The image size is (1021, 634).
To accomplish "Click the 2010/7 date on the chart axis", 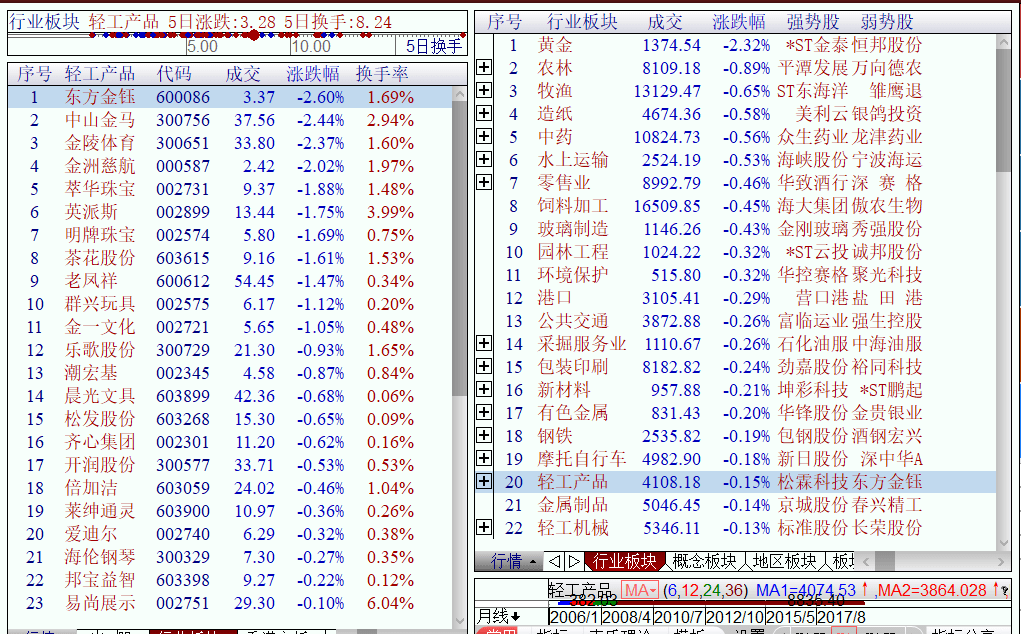I will tap(678, 616).
